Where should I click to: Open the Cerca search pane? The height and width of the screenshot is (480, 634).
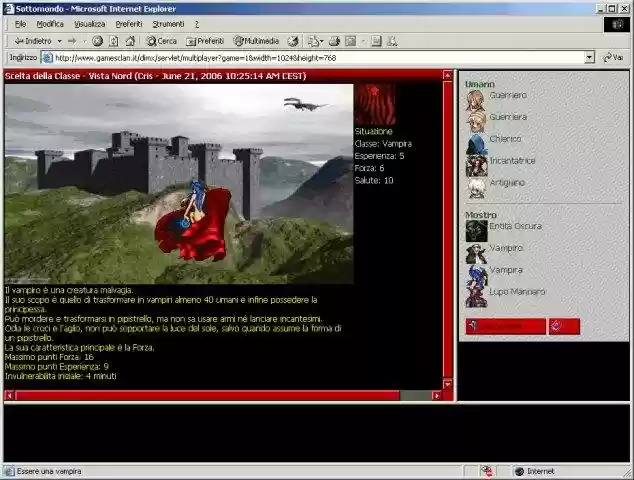(161, 41)
